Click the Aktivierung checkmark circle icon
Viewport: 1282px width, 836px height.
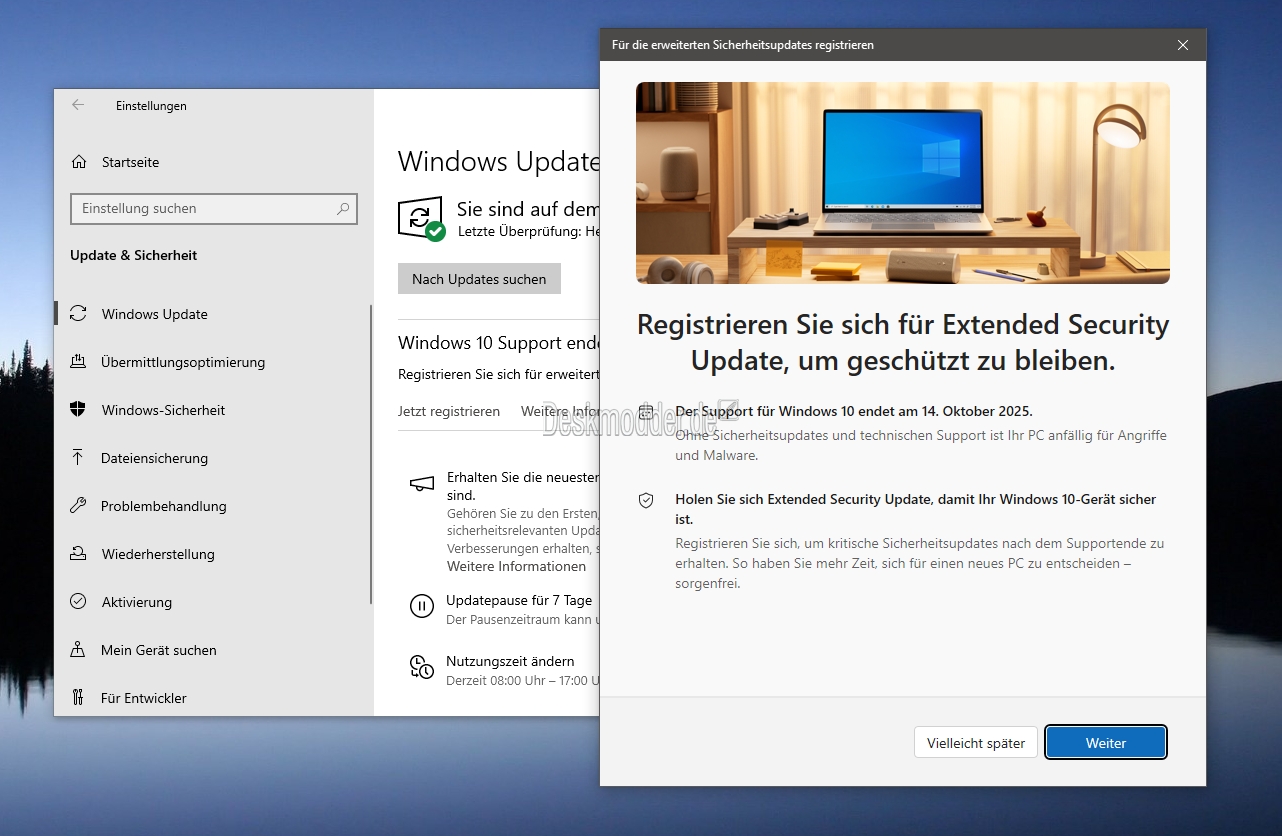[78, 602]
